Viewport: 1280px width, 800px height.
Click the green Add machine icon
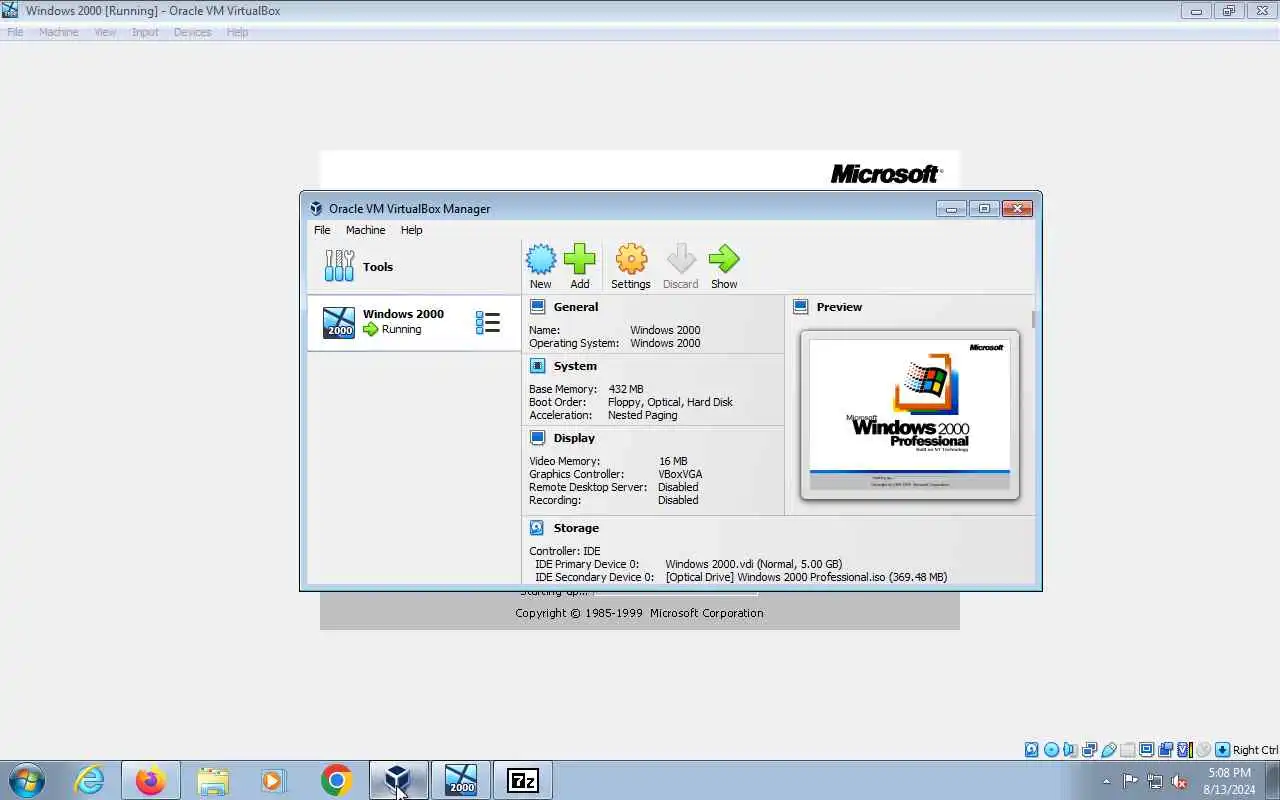[580, 260]
